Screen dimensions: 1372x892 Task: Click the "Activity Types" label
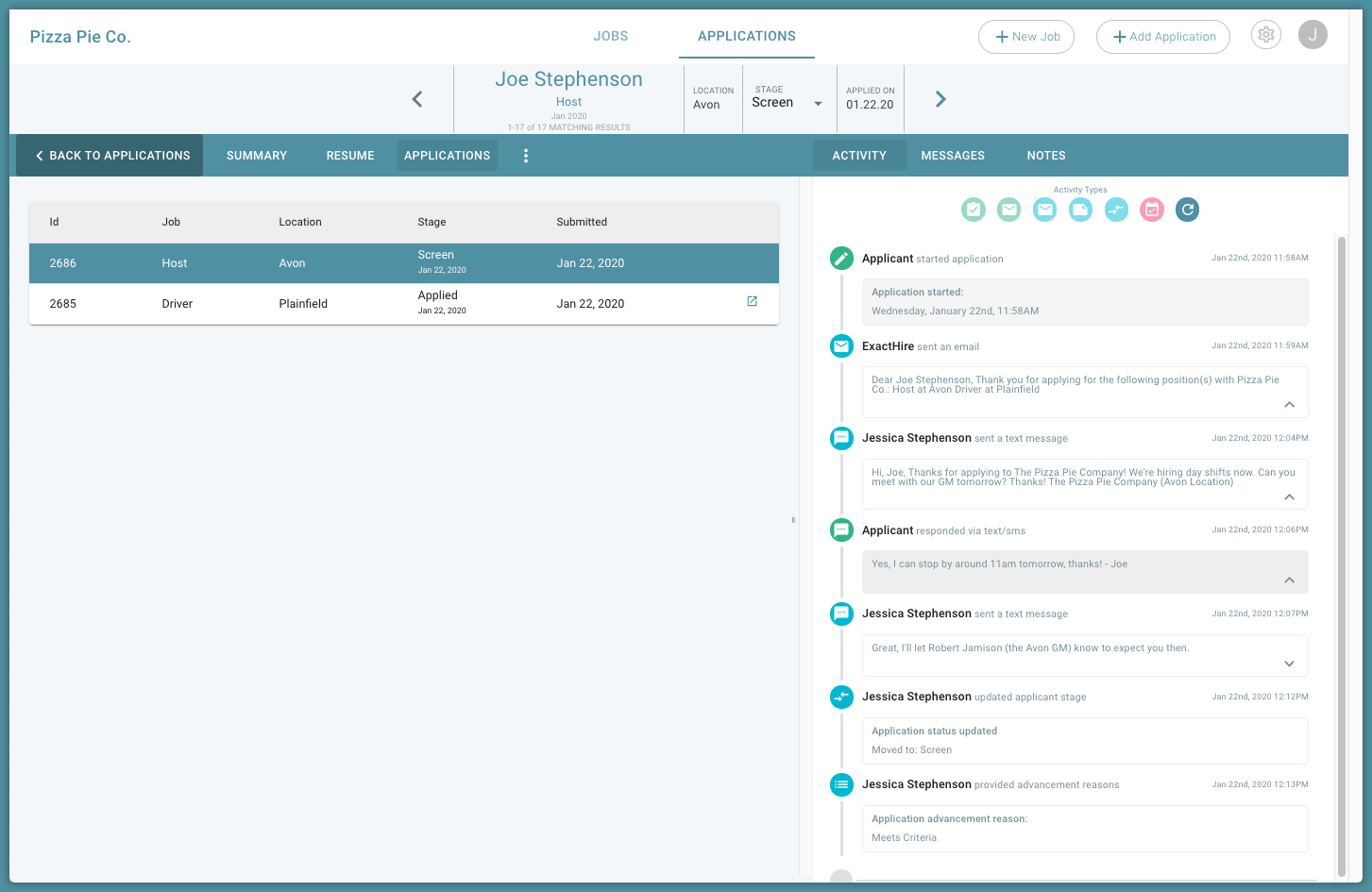point(1080,190)
